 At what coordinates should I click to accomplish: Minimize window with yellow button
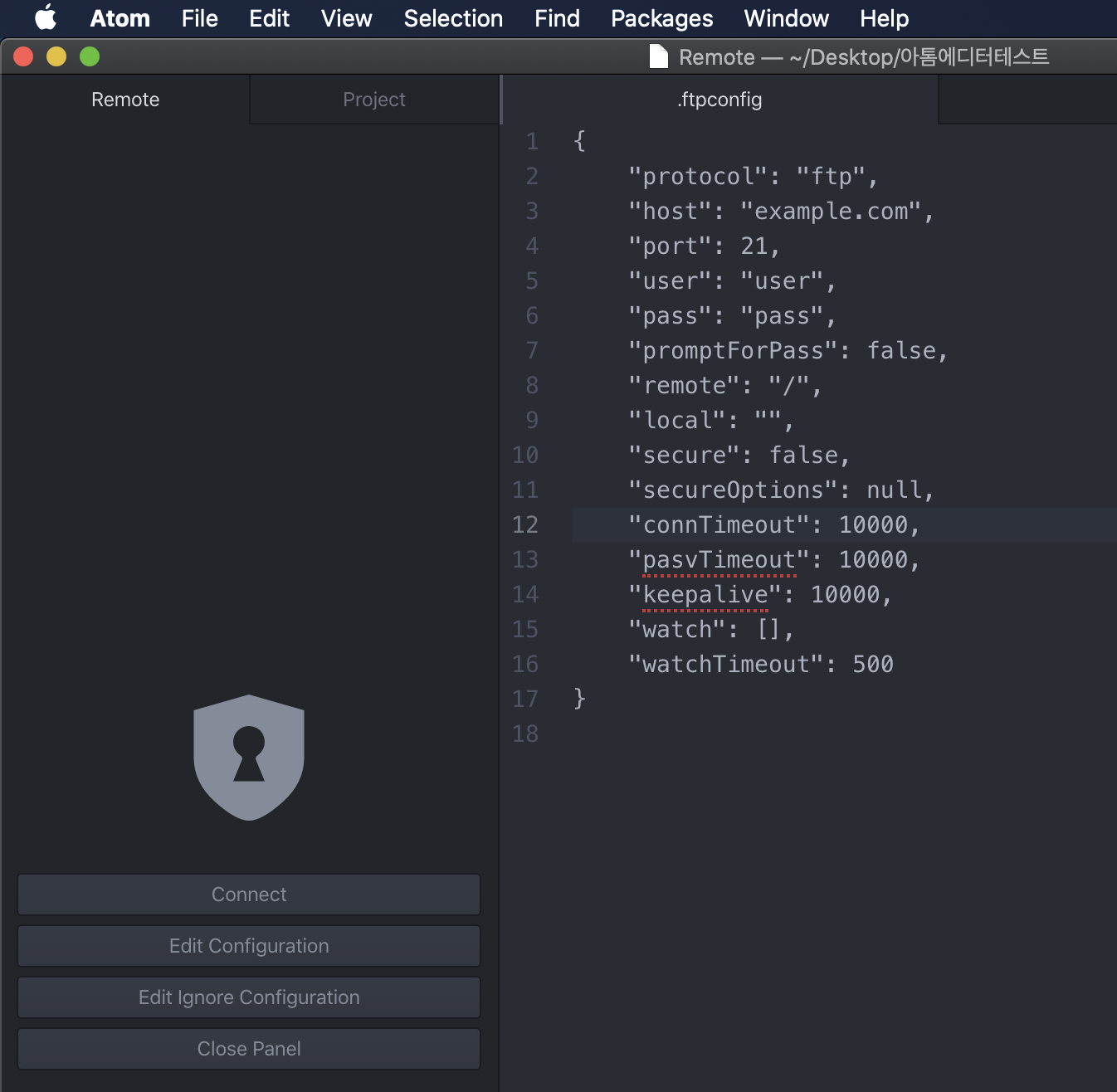(x=56, y=56)
